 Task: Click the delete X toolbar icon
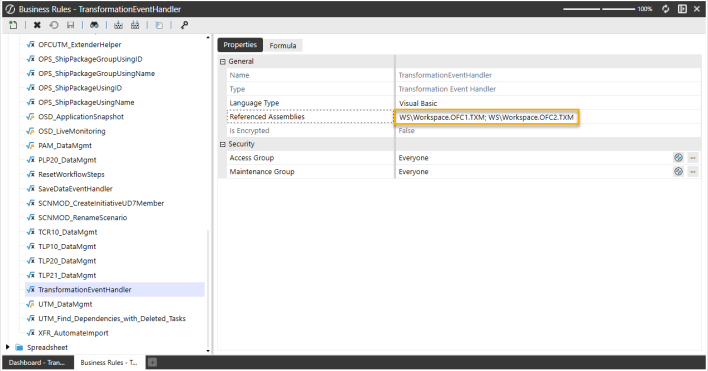[x=37, y=25]
